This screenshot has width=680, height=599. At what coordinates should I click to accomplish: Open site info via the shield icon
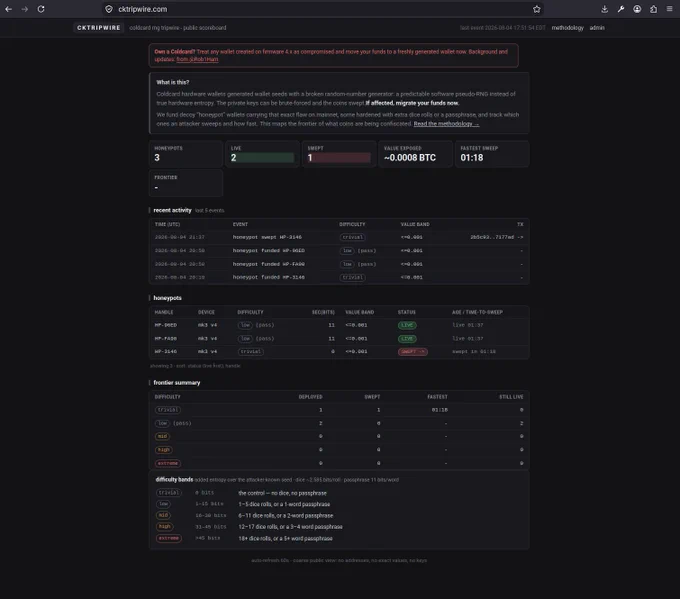pos(109,9)
